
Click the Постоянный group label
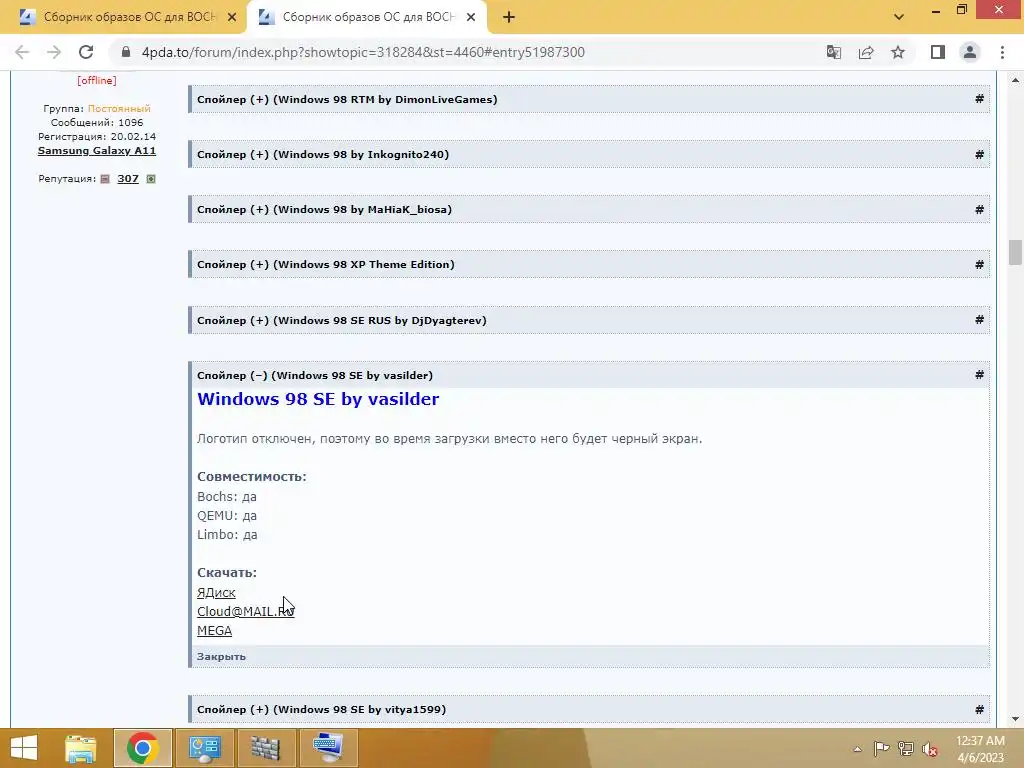click(x=119, y=108)
